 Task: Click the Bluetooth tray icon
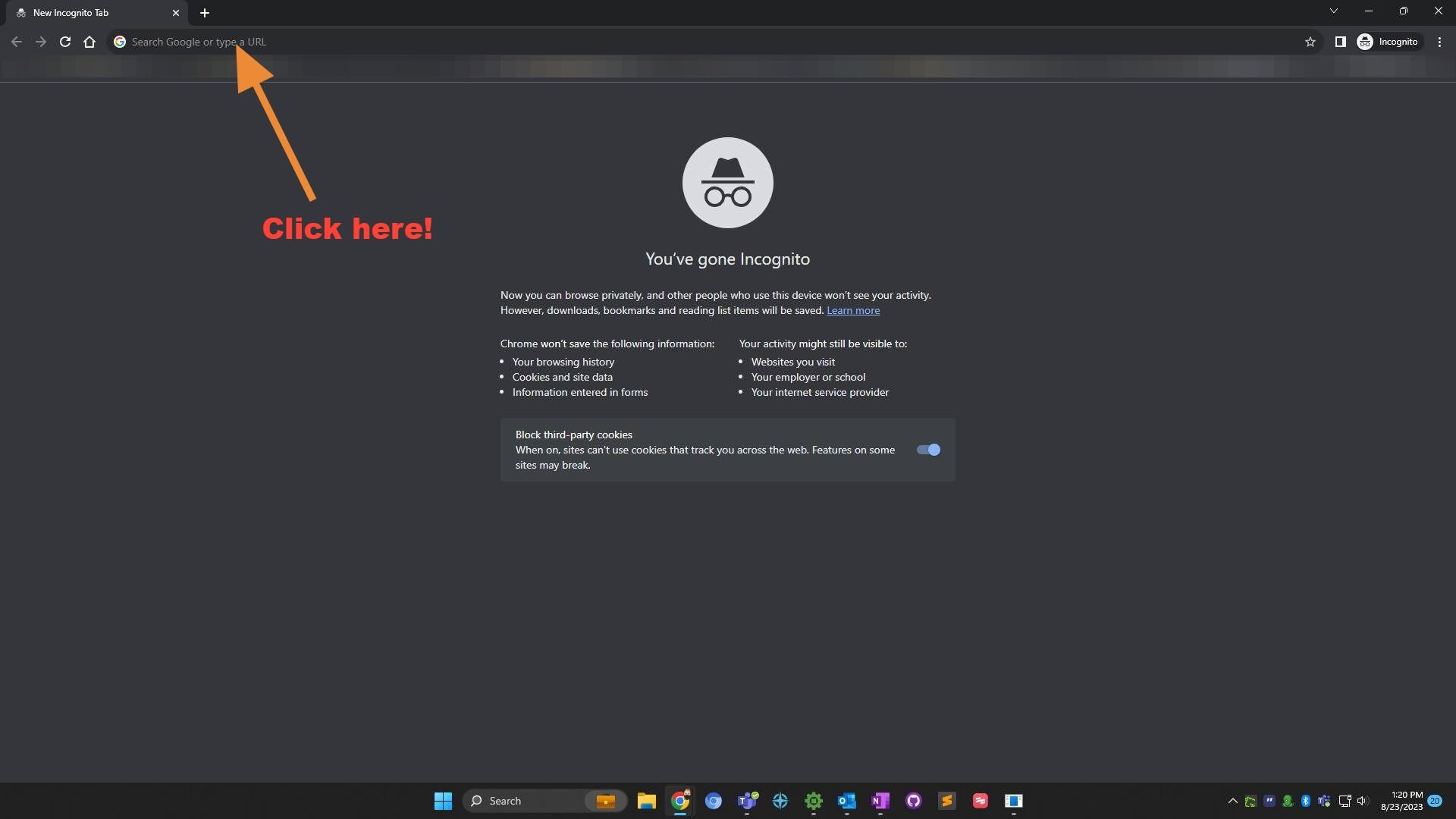[1306, 801]
